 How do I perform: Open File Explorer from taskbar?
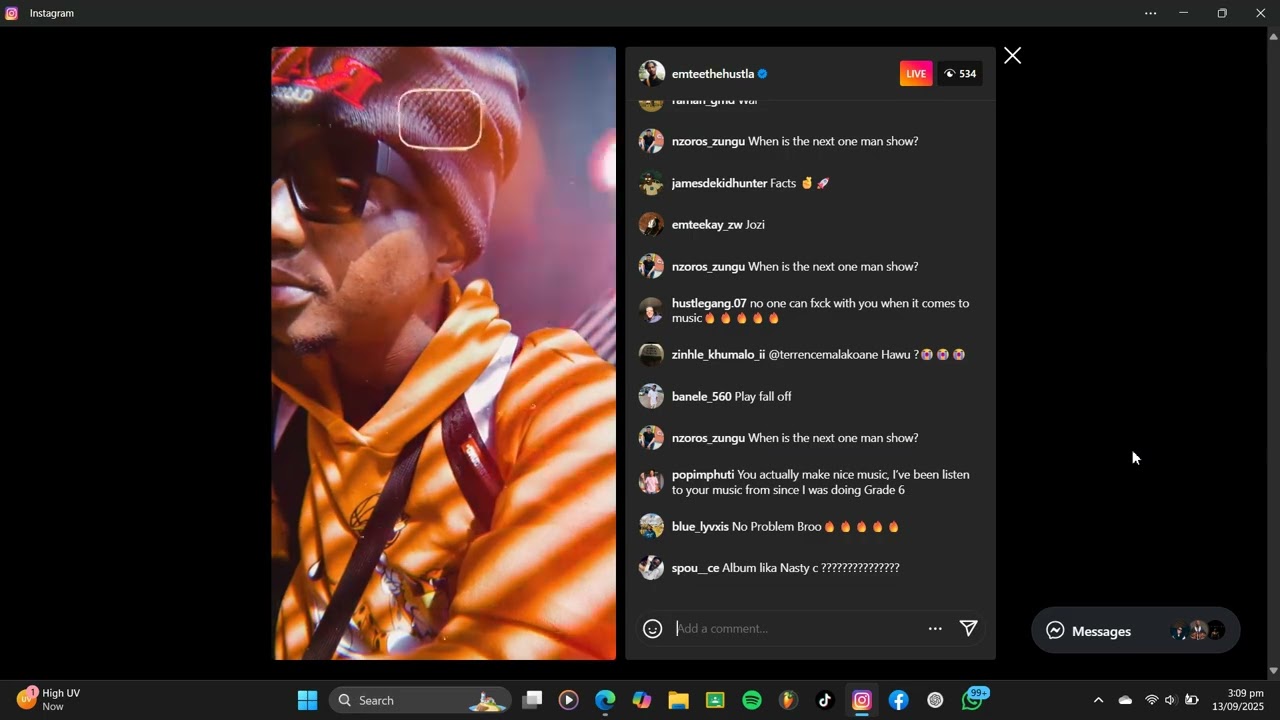pyautogui.click(x=679, y=700)
